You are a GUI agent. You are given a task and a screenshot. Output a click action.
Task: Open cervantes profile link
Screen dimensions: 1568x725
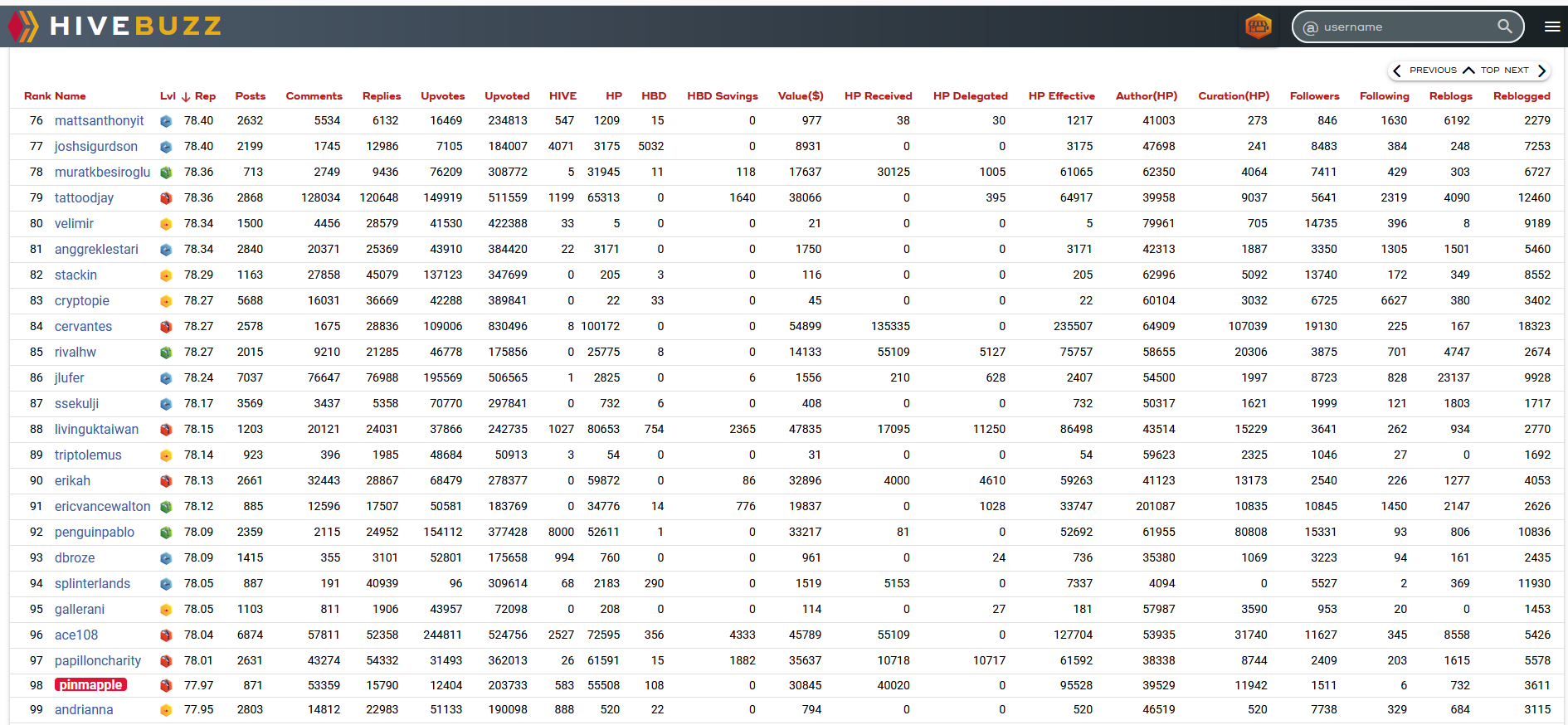click(x=83, y=327)
